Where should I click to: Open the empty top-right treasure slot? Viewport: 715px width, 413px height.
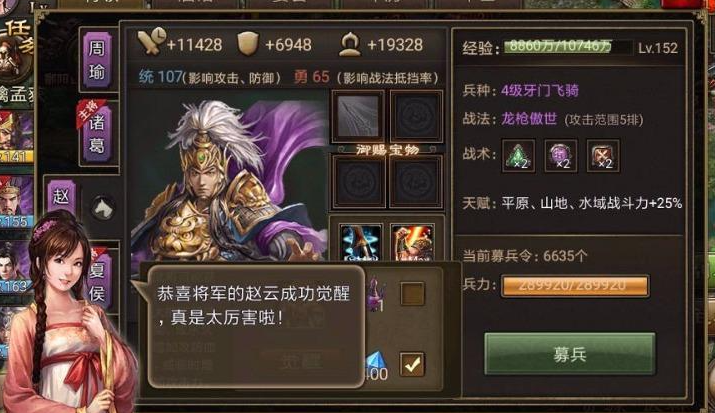tap(415, 117)
